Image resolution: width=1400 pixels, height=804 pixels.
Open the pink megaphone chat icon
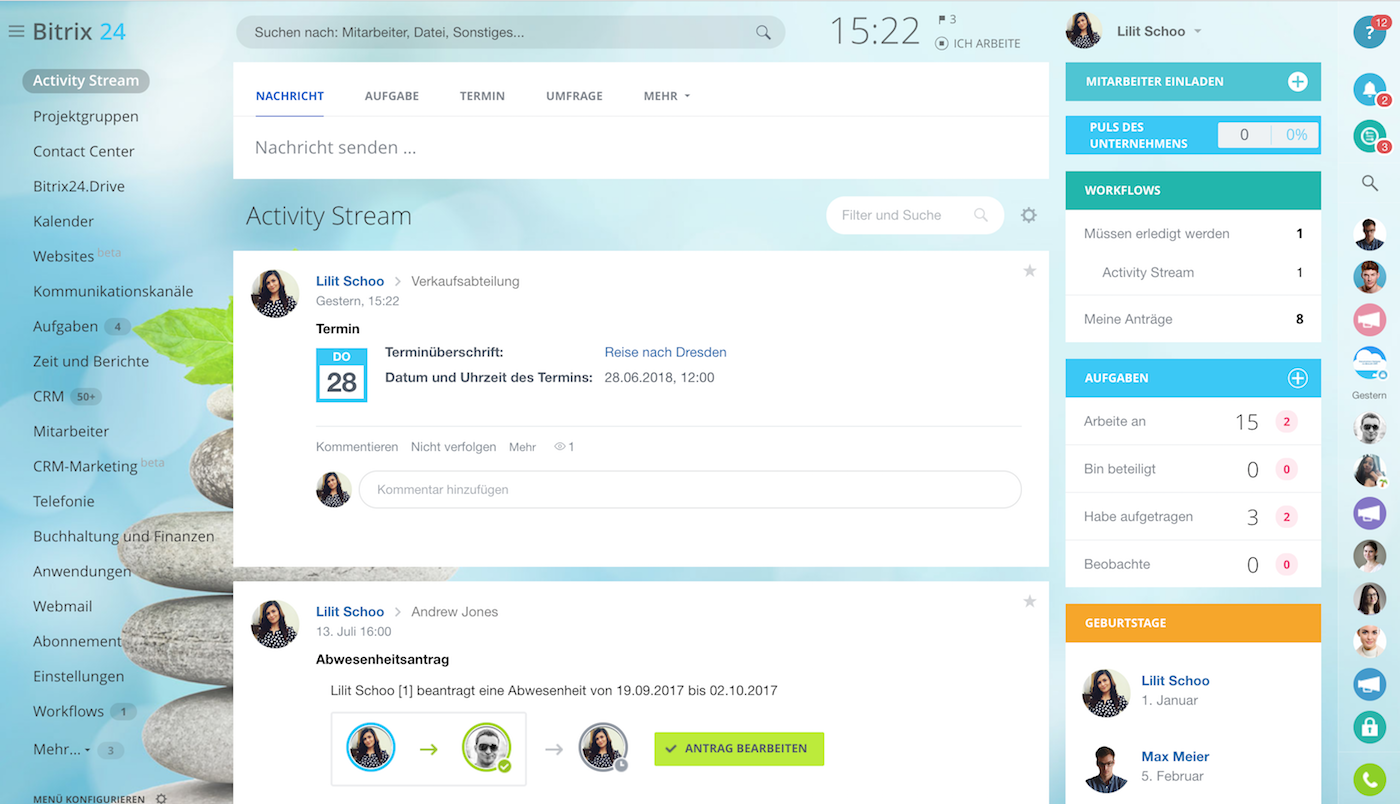click(1369, 320)
